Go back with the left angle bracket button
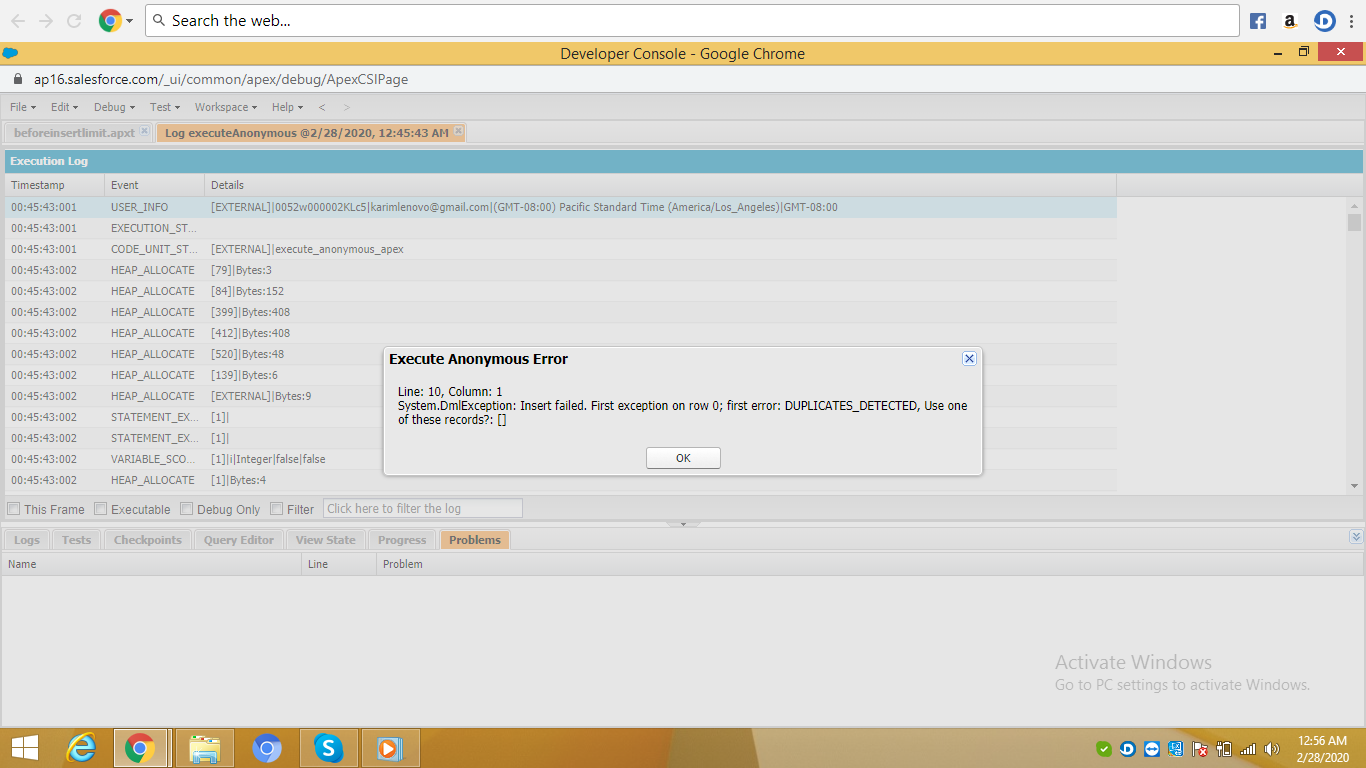 [322, 107]
